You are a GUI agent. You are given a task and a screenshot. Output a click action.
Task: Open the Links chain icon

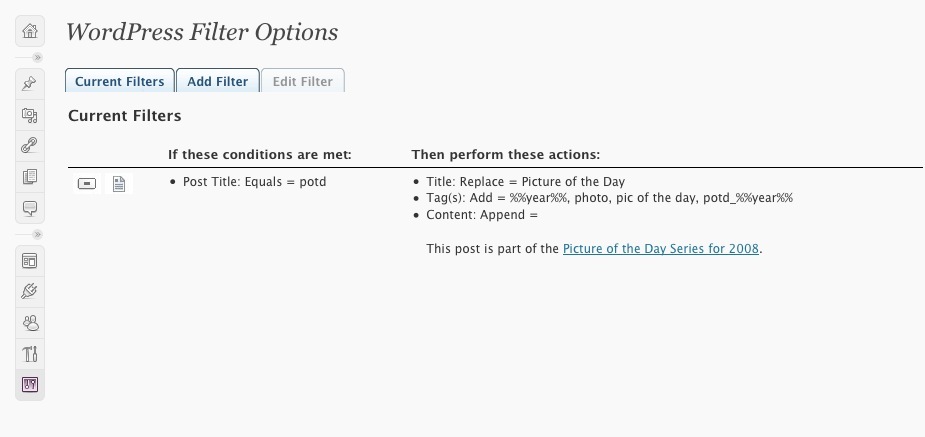29,145
